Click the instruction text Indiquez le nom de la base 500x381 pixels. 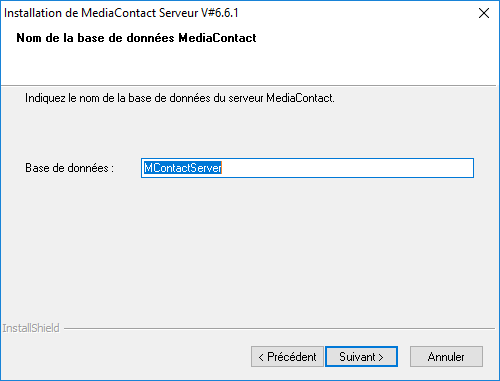point(180,98)
